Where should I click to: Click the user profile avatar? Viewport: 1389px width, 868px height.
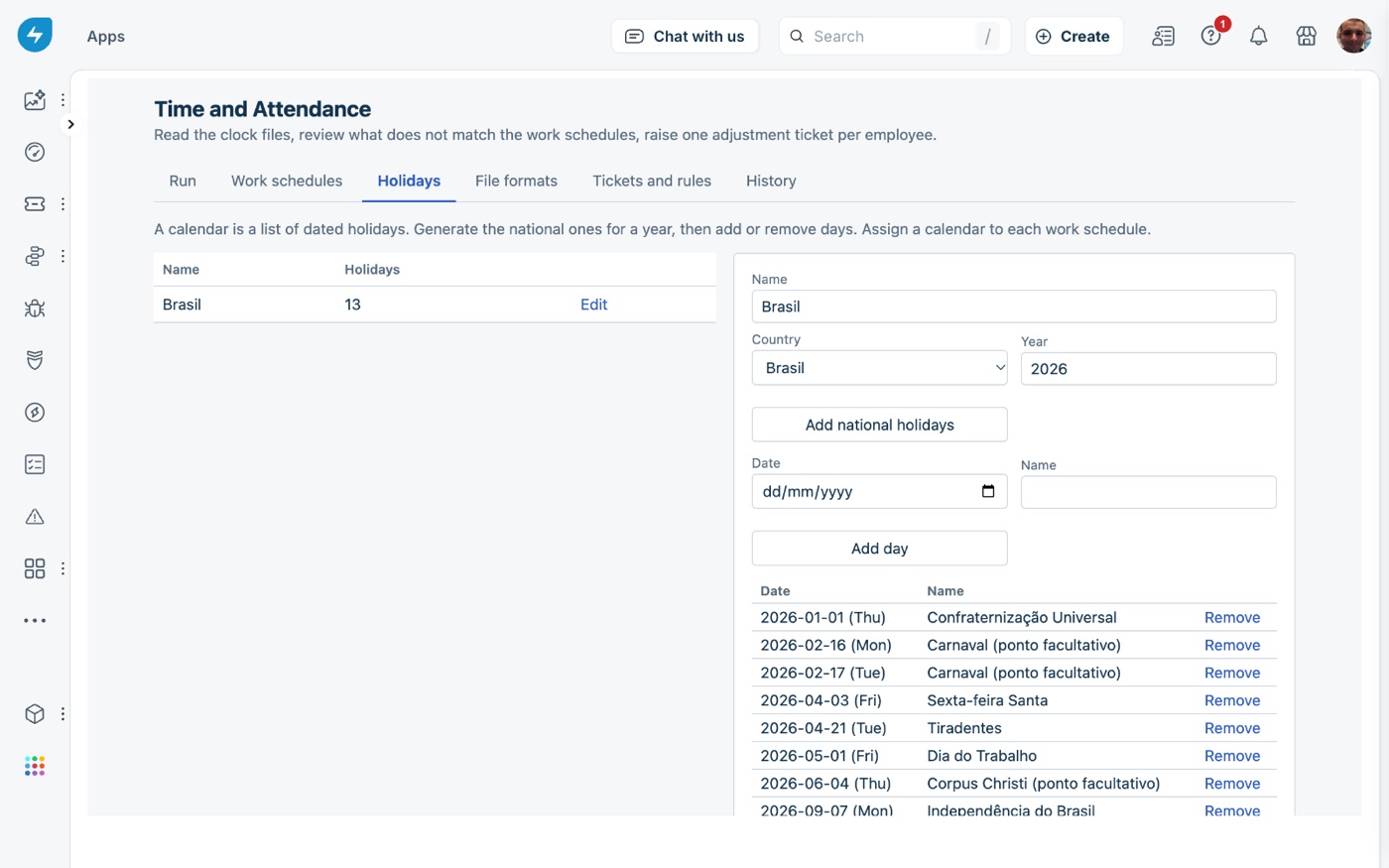coord(1353,36)
